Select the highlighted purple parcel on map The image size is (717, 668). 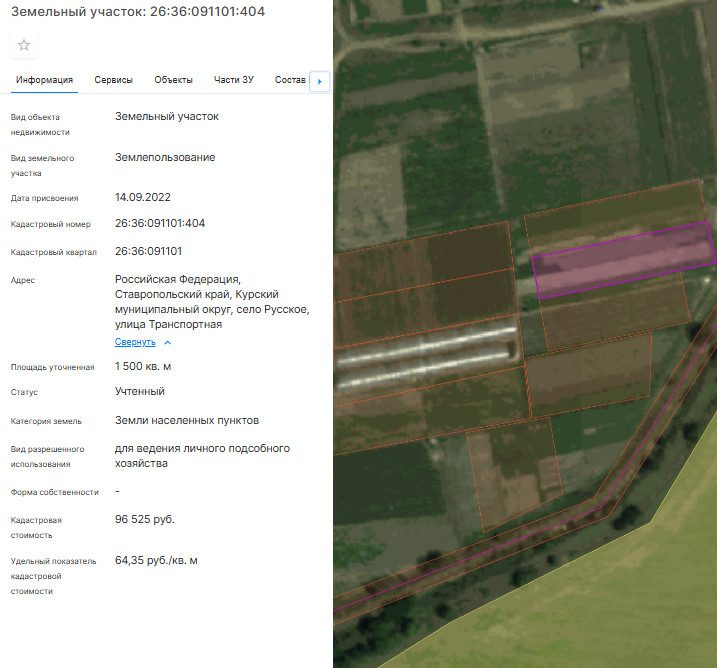624,260
